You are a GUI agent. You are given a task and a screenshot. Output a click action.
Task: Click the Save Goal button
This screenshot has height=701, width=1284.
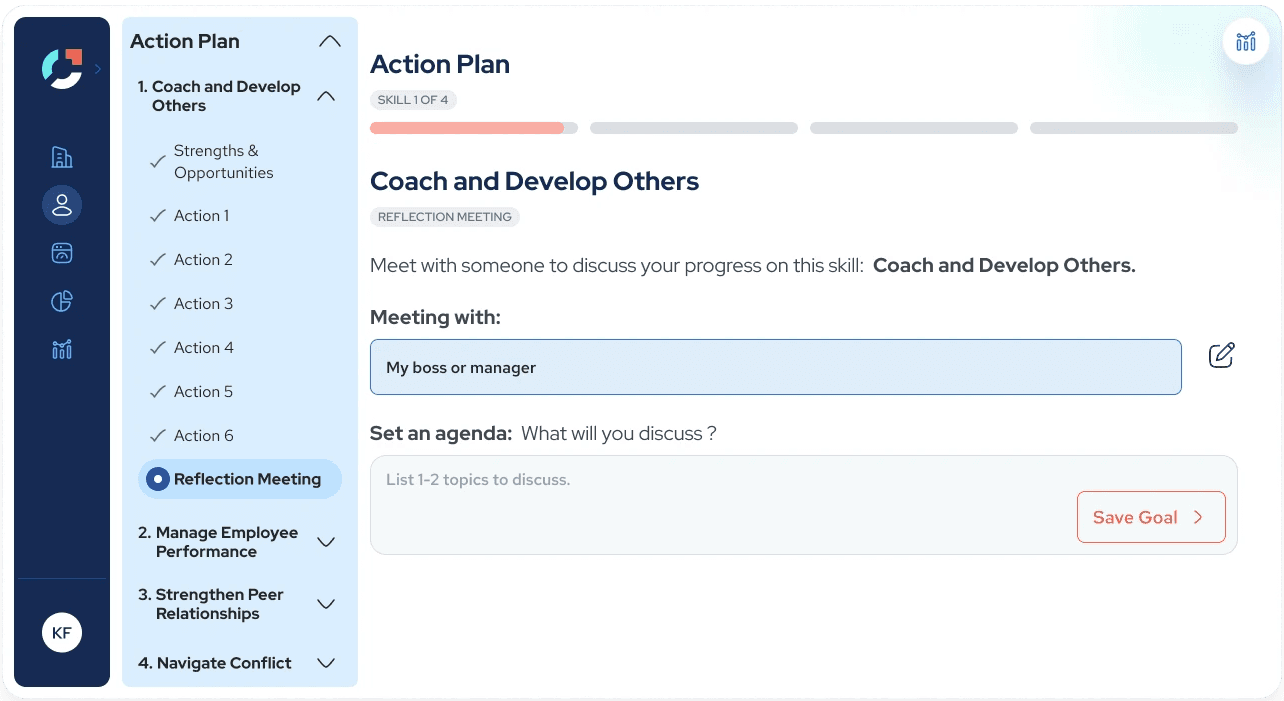tap(1150, 517)
